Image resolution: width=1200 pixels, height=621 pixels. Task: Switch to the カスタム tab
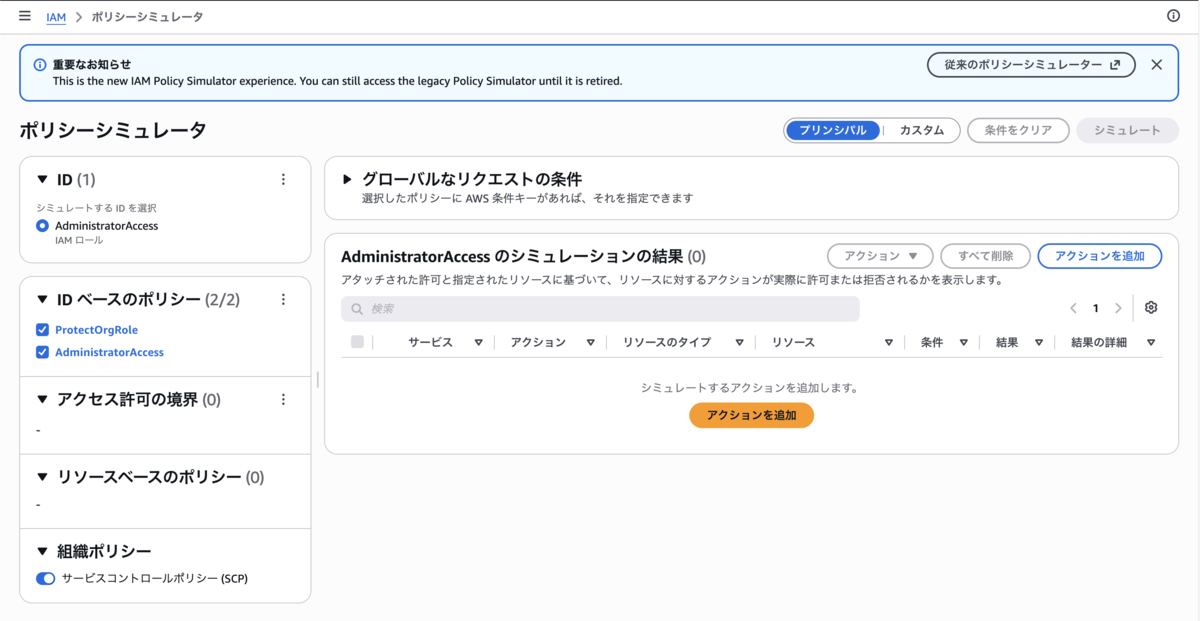click(921, 130)
